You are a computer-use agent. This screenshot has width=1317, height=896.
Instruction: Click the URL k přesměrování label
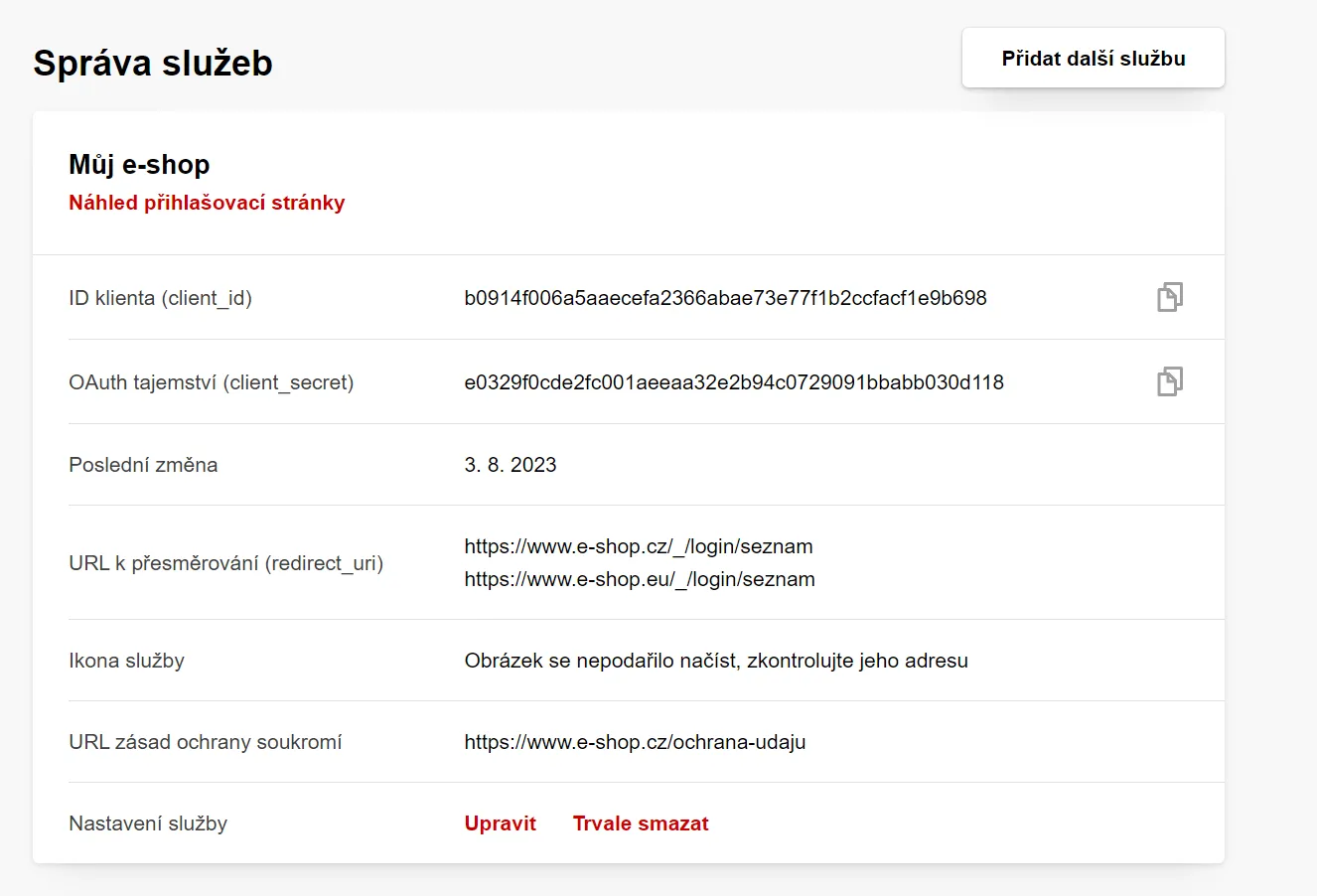click(226, 563)
